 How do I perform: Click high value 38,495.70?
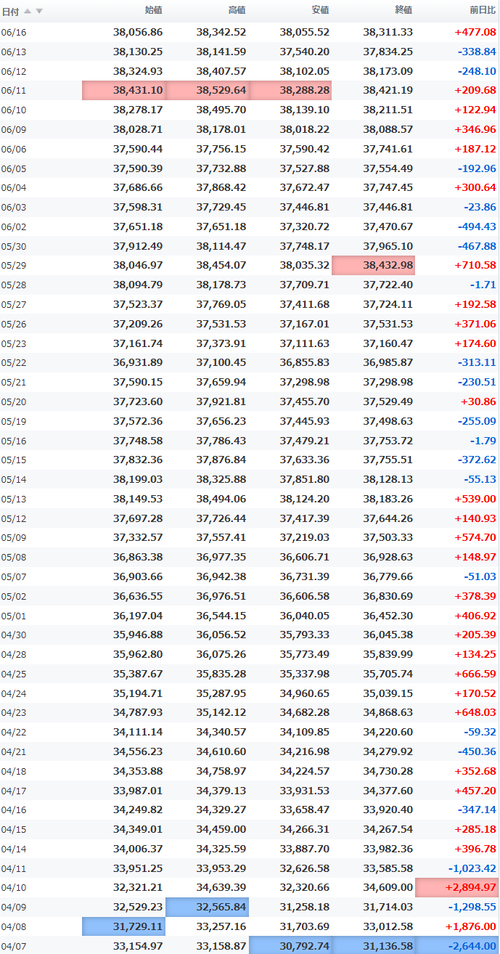coord(221,110)
